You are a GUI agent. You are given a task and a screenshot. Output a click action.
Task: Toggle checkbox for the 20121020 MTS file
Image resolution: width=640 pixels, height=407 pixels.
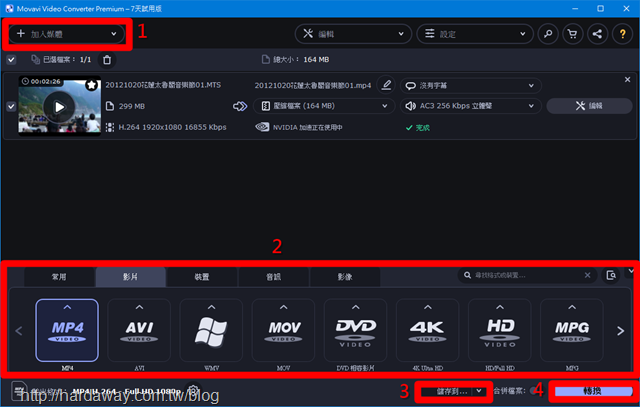tap(11, 107)
